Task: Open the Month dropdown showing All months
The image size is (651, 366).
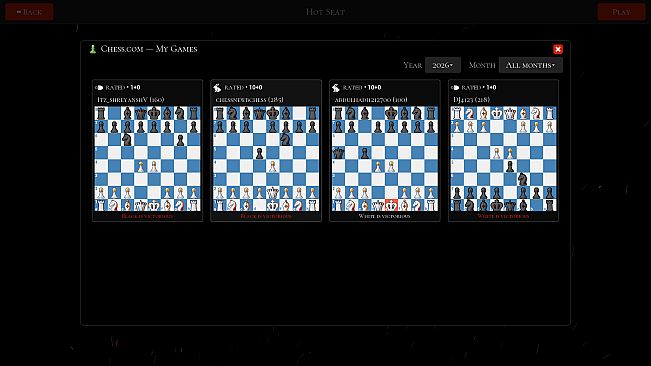Action: coord(531,65)
